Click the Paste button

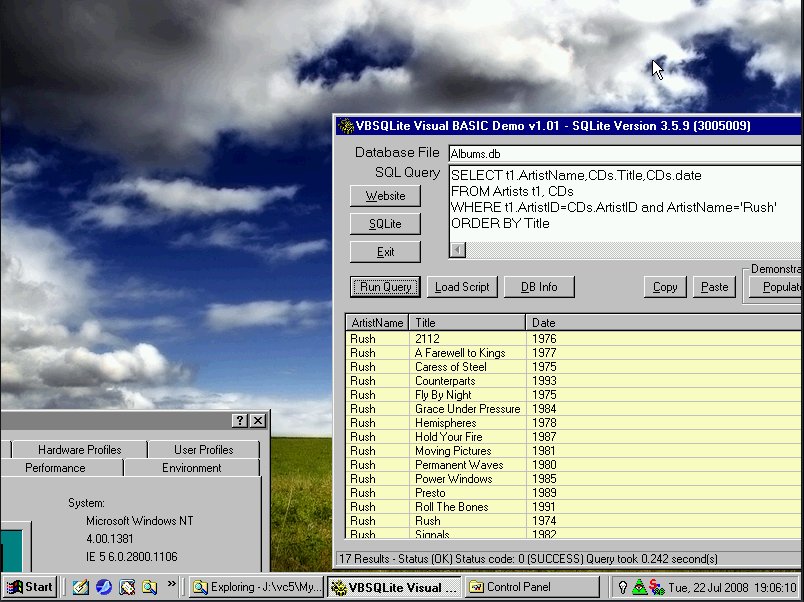tap(714, 287)
